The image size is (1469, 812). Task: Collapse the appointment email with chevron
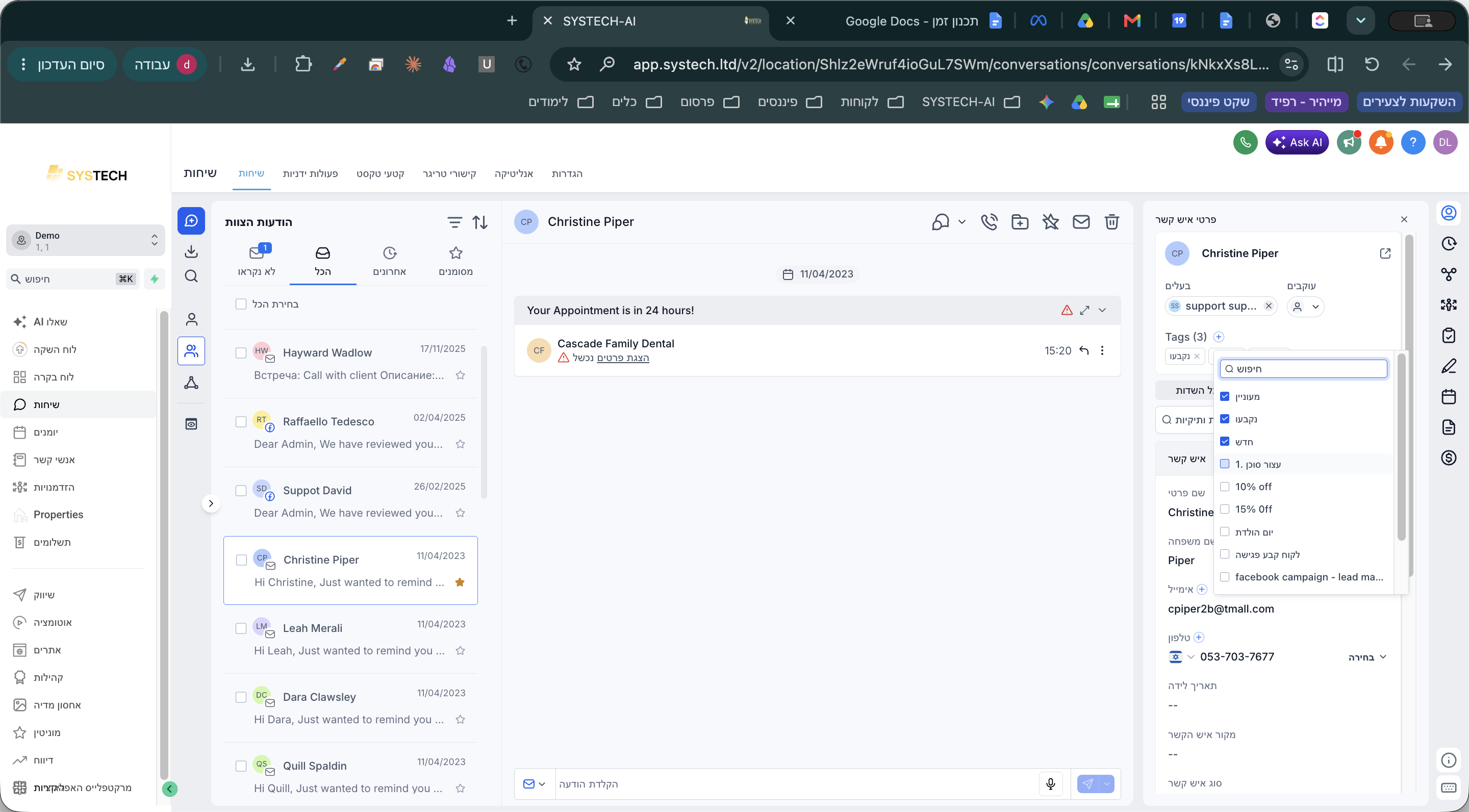pyautogui.click(x=1102, y=310)
